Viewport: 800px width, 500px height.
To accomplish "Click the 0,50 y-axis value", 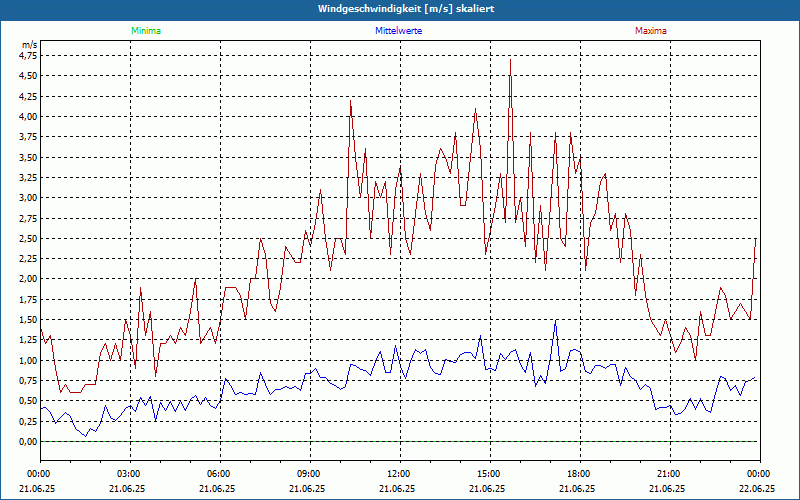I will (x=29, y=401).
